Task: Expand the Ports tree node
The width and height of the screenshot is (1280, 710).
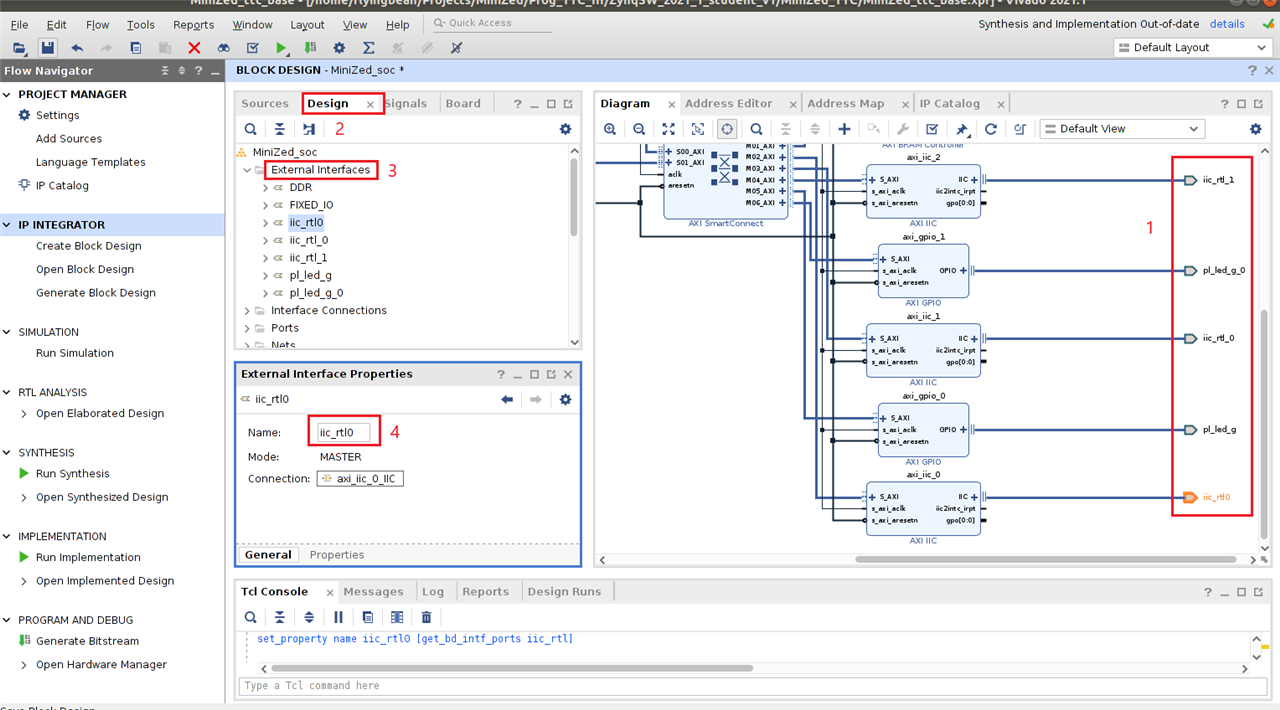Action: (247, 328)
